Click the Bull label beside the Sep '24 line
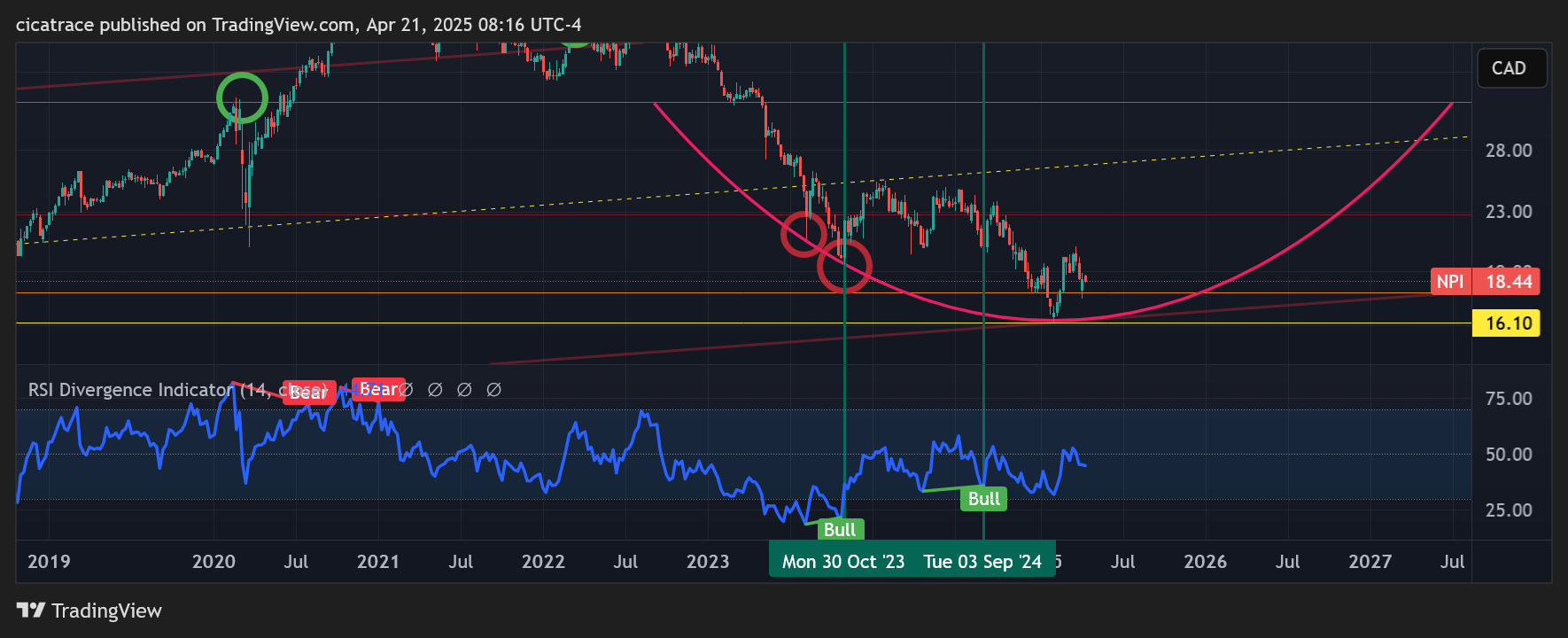The width and height of the screenshot is (1568, 638). pos(984,499)
